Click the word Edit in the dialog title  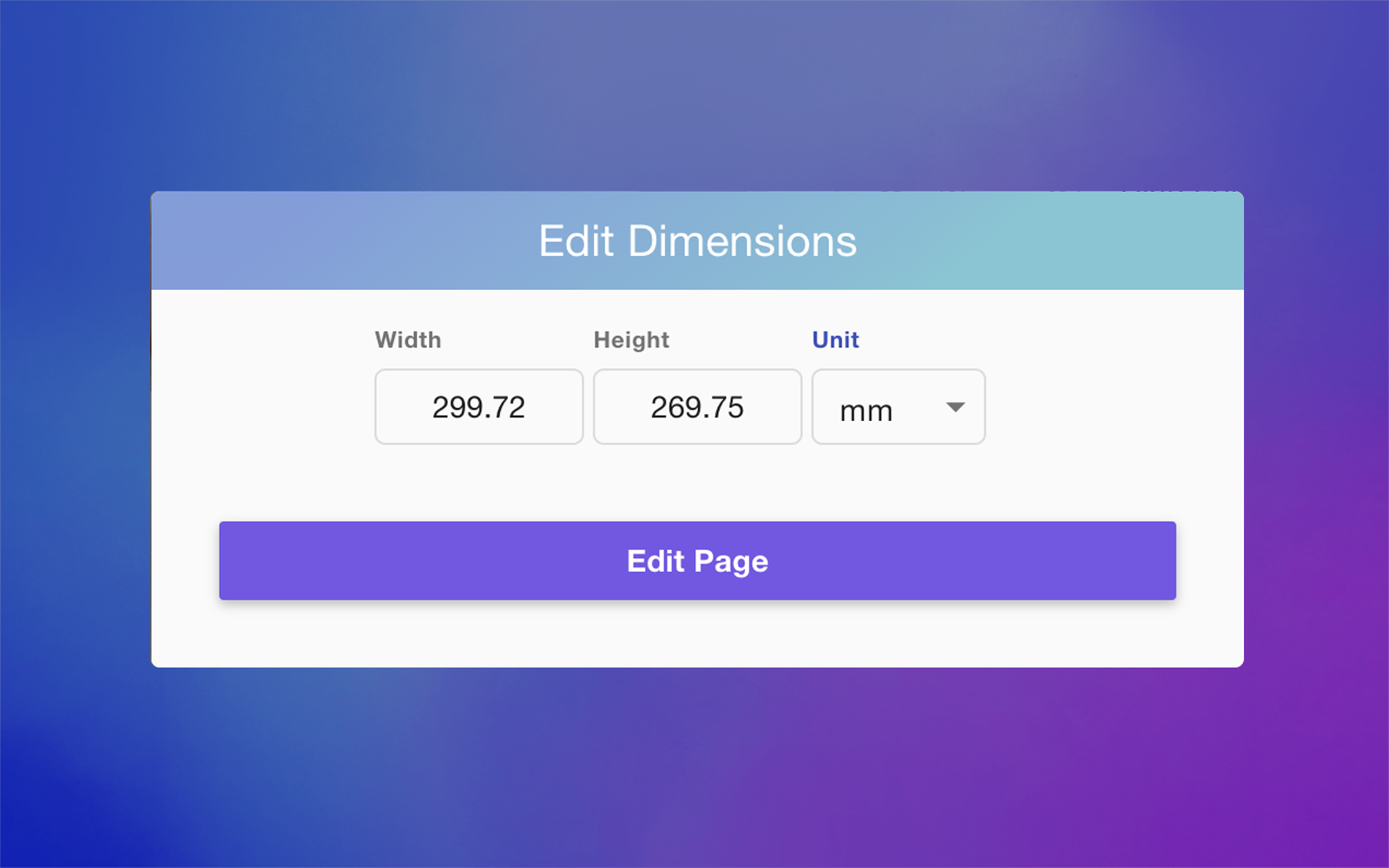click(x=576, y=241)
